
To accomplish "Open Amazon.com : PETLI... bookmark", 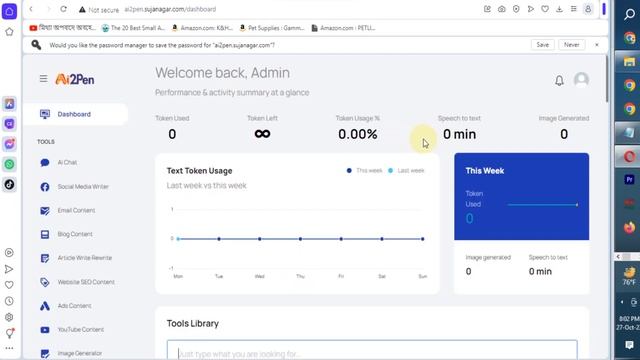I will coord(343,28).
